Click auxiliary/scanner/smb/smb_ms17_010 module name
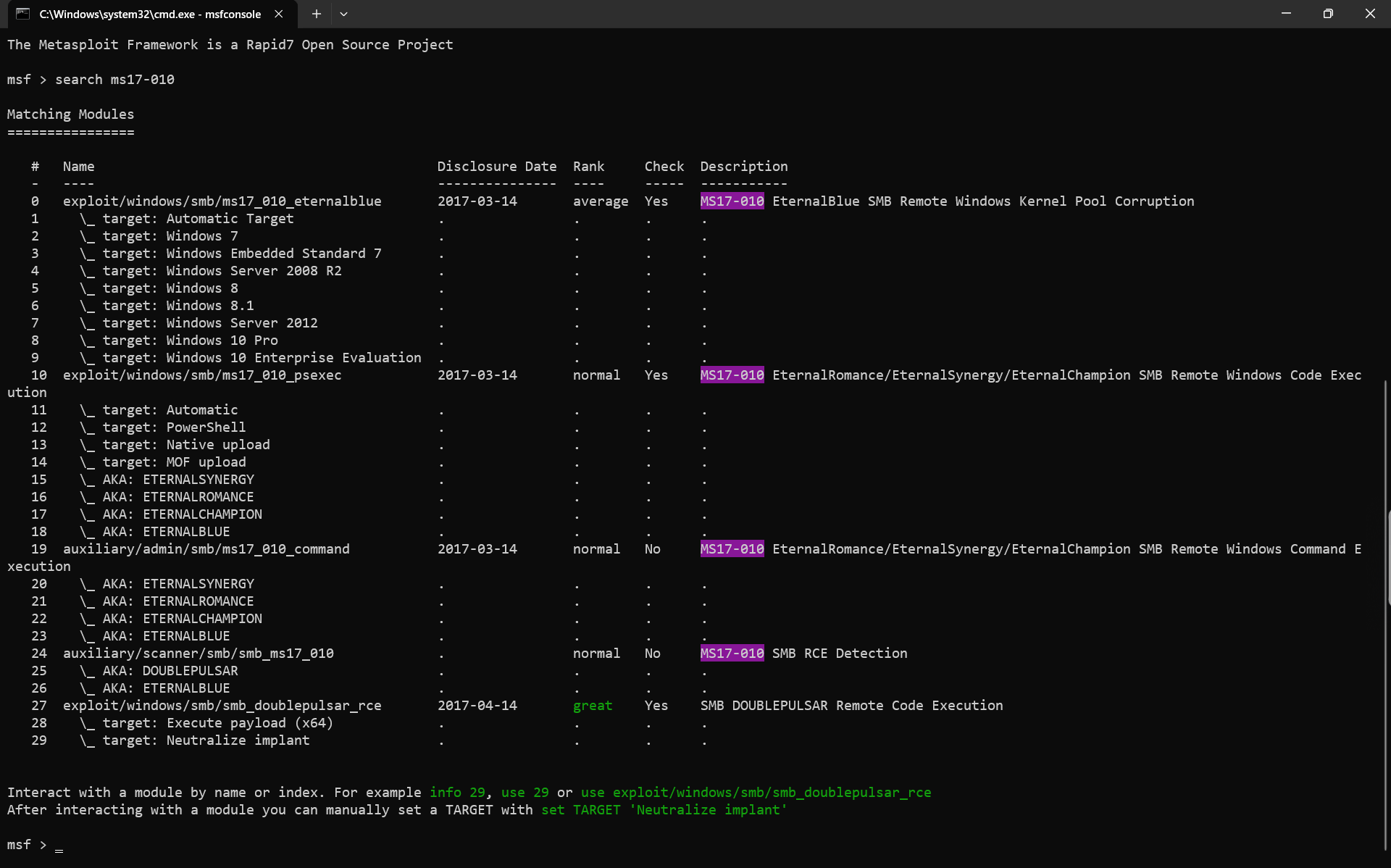Viewport: 1391px width, 868px height. point(198,654)
